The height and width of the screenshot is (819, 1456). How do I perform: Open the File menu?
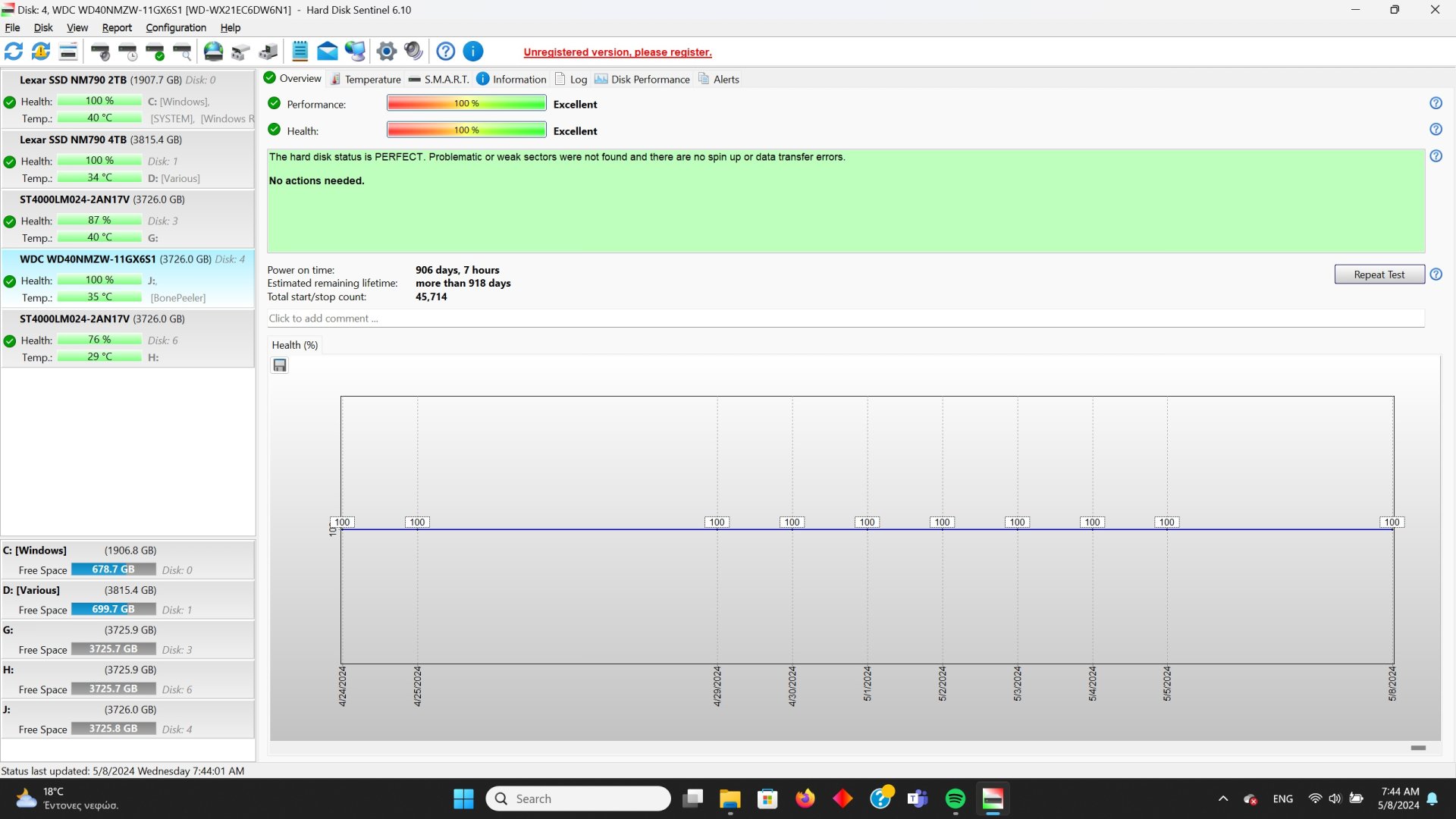click(12, 28)
